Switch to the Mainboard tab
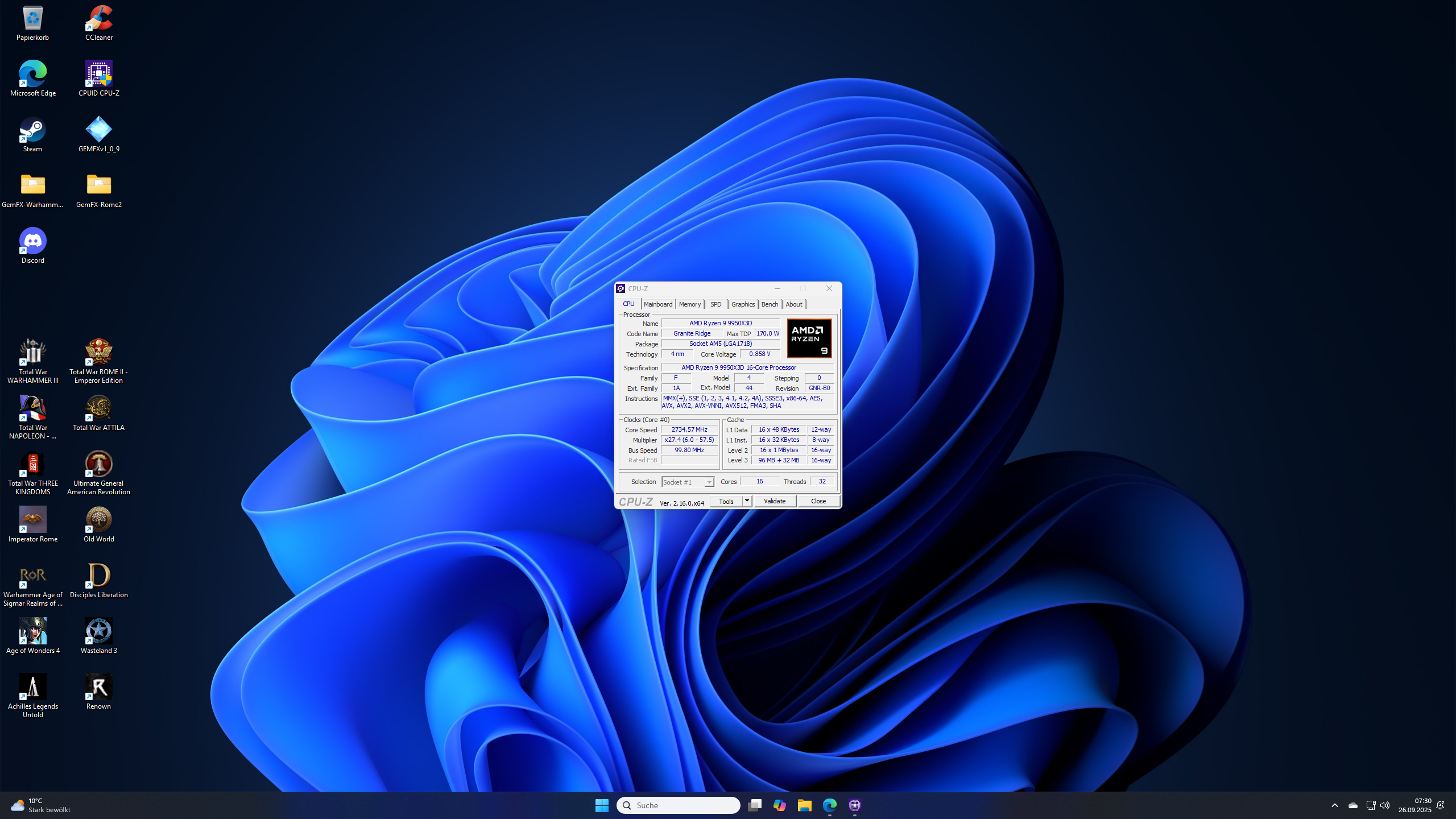 point(658,304)
